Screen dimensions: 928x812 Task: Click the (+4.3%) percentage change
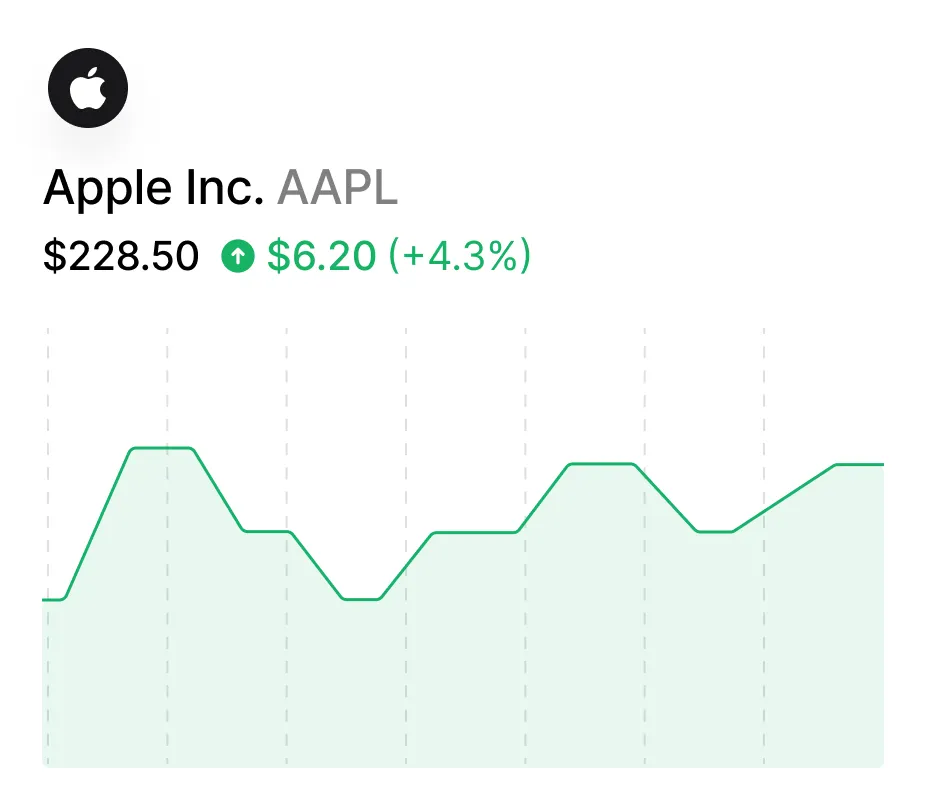point(459,257)
